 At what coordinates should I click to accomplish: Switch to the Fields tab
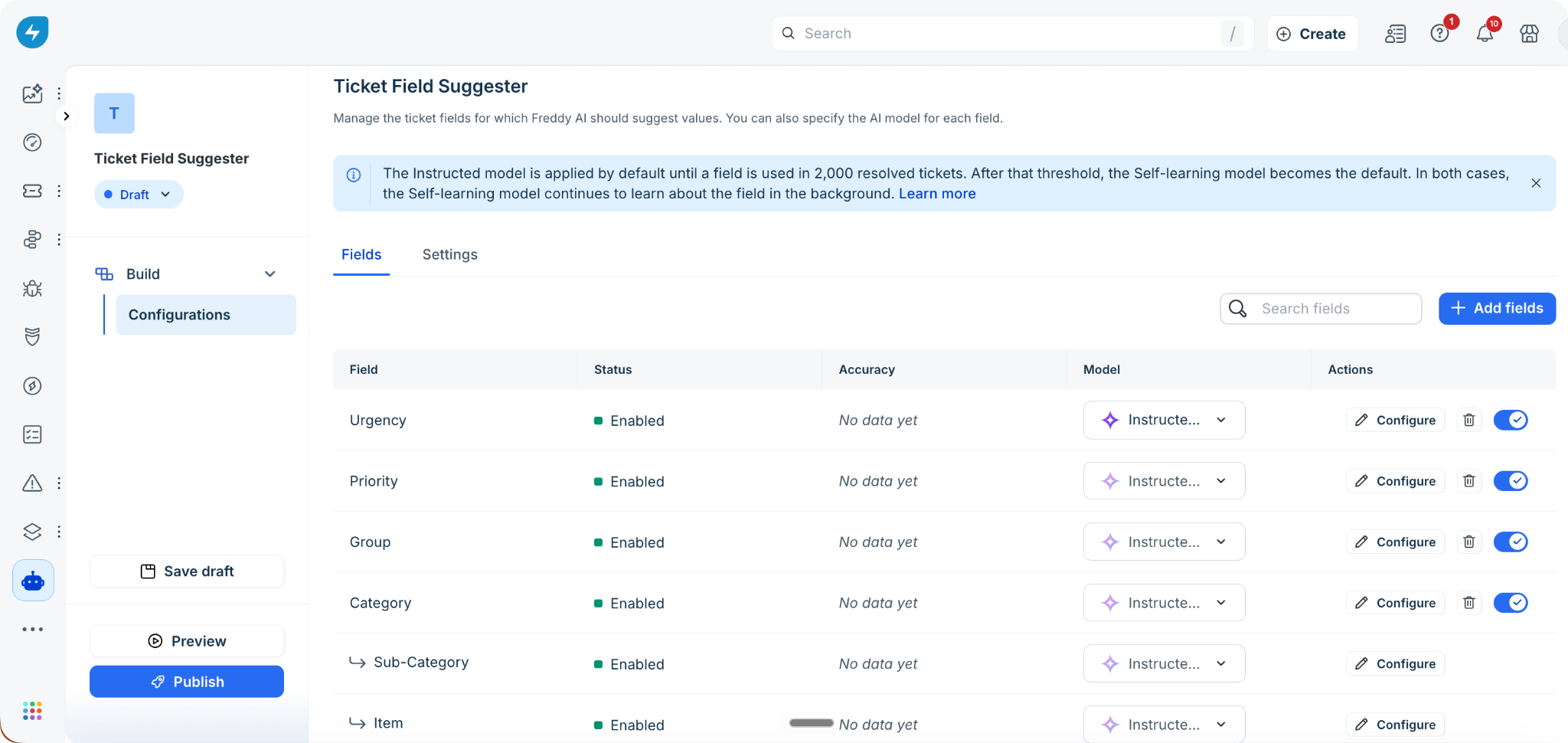tap(361, 254)
